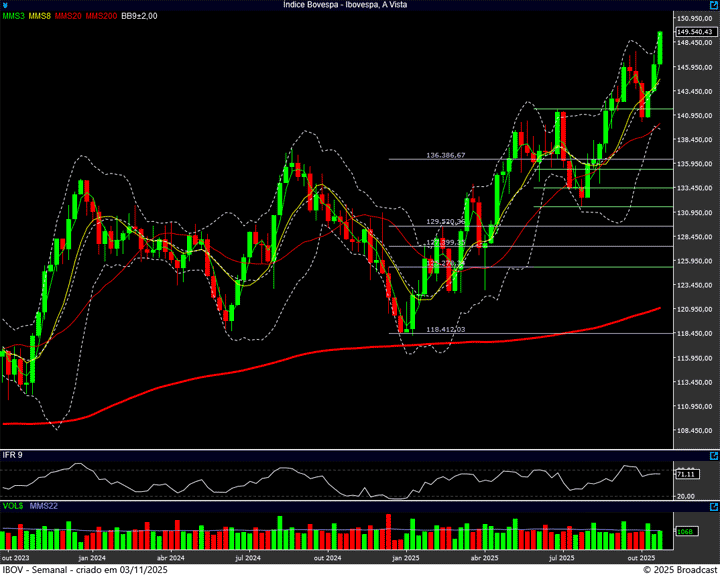The height and width of the screenshot is (575, 720).
Task: Click the 129.520,36 retracement level label
Action: tap(446, 222)
